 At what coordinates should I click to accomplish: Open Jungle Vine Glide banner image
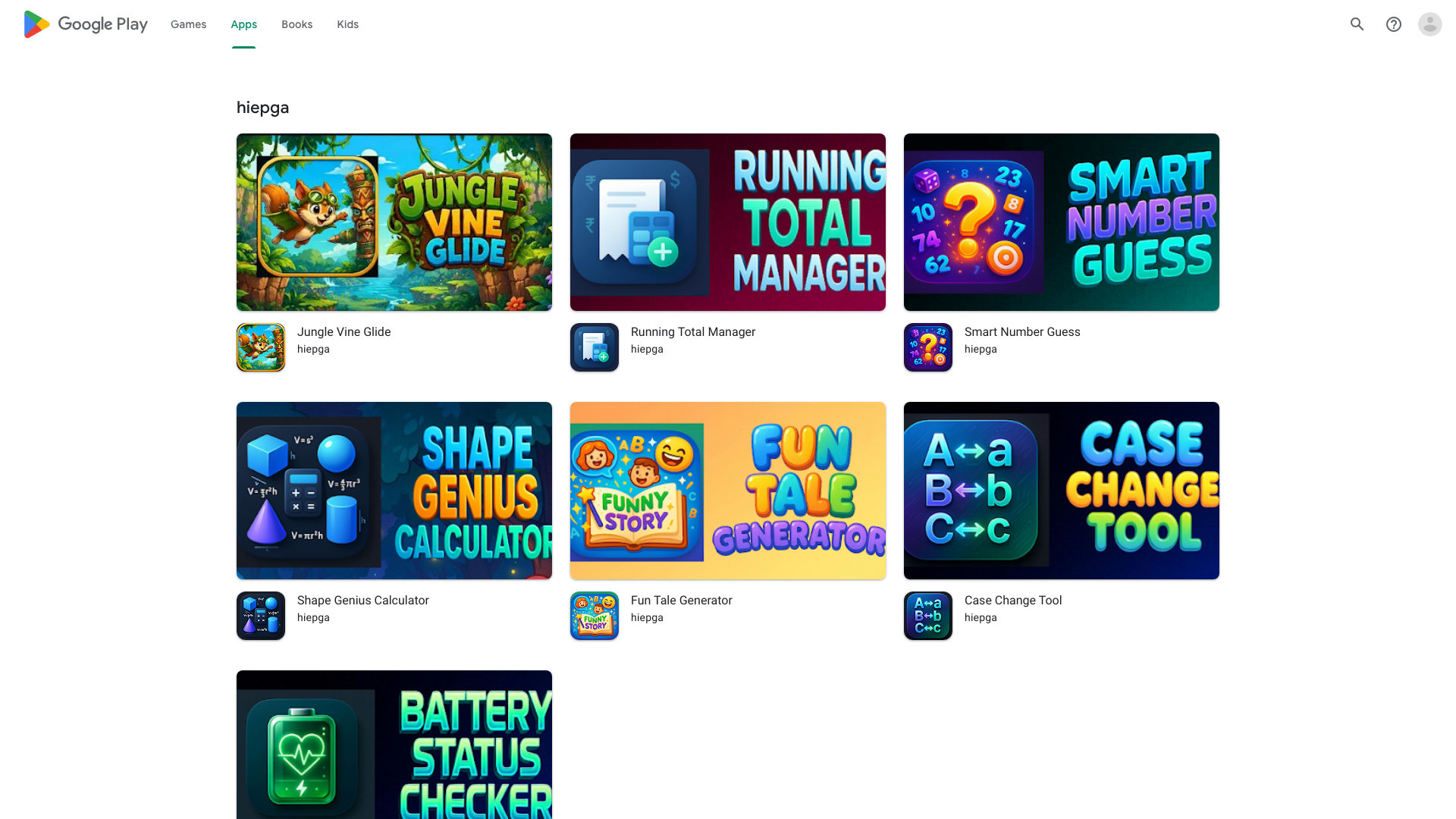point(394,222)
